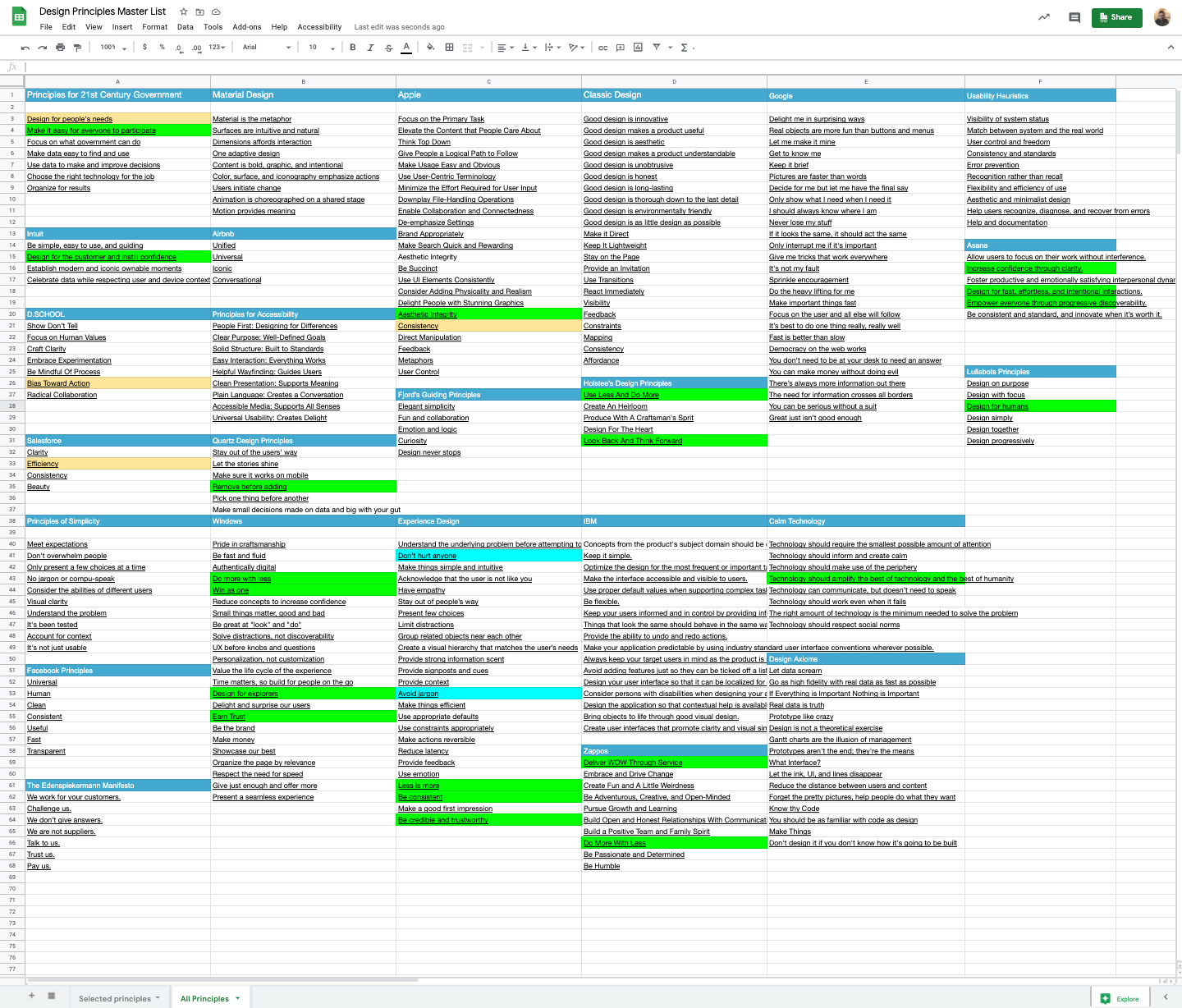
Task: Open comment history icon
Action: tap(1074, 17)
